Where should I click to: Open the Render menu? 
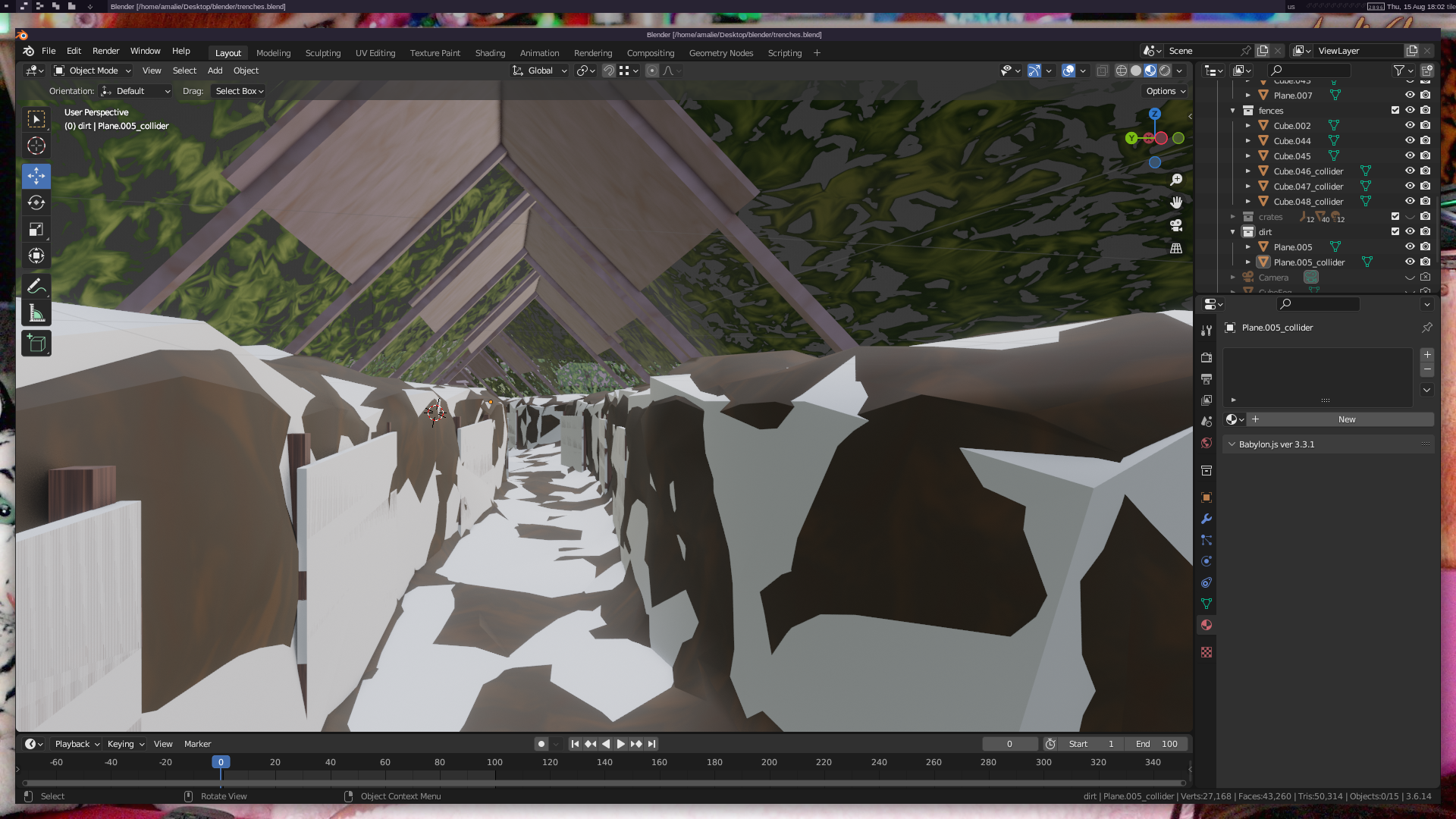point(105,51)
